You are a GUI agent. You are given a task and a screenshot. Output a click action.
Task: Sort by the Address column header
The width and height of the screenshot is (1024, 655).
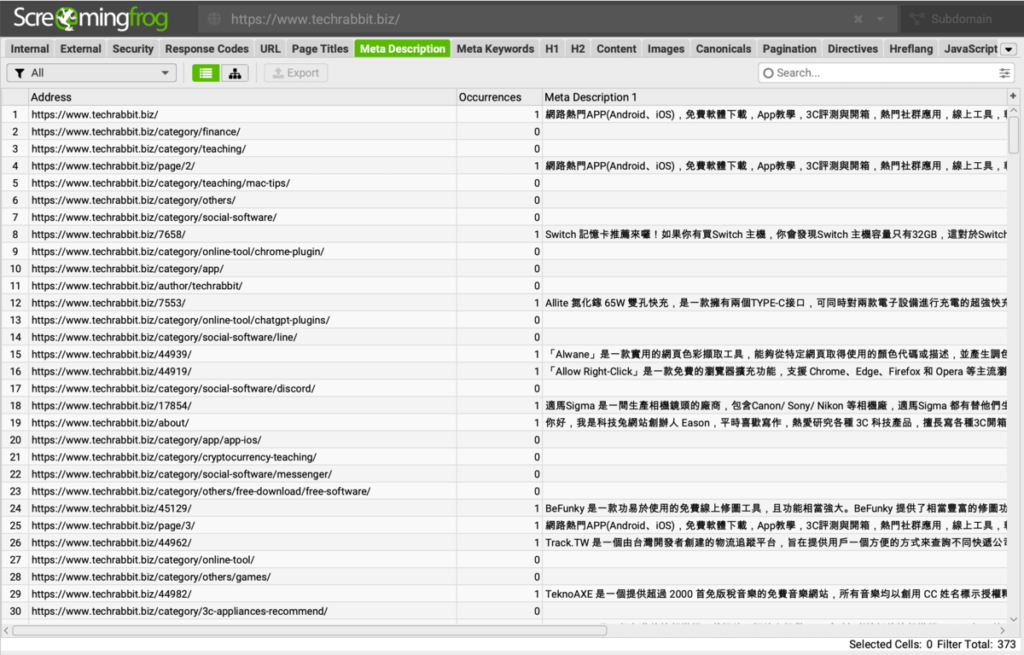pos(242,97)
